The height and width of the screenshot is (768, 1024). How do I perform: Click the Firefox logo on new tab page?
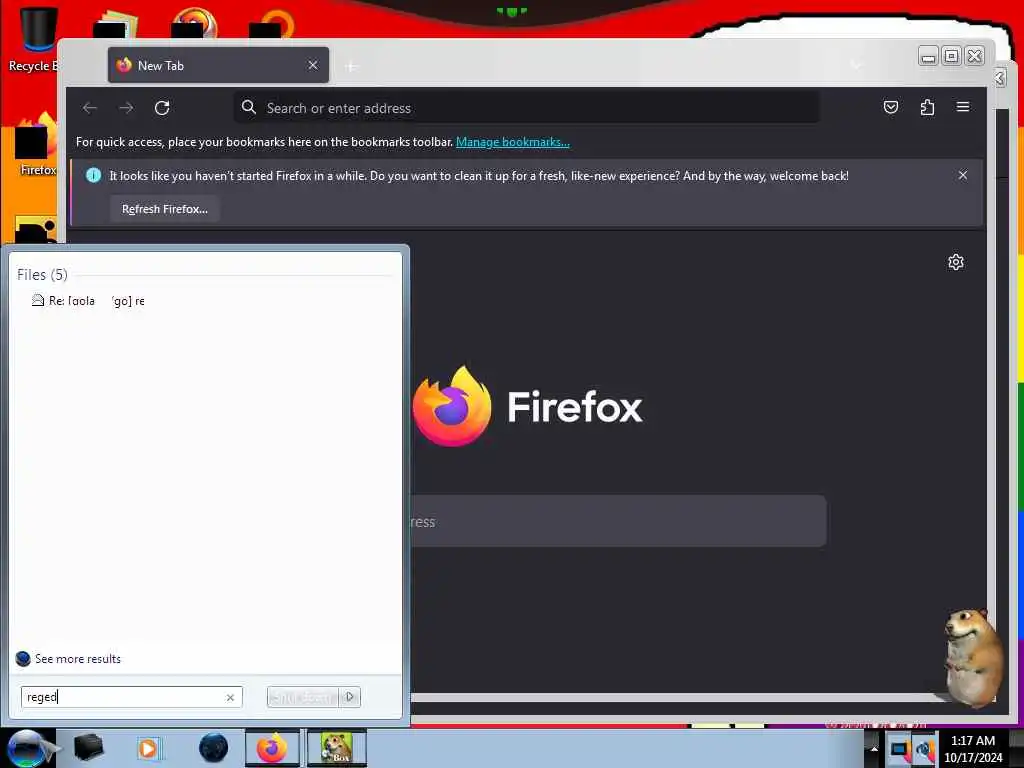pos(452,406)
